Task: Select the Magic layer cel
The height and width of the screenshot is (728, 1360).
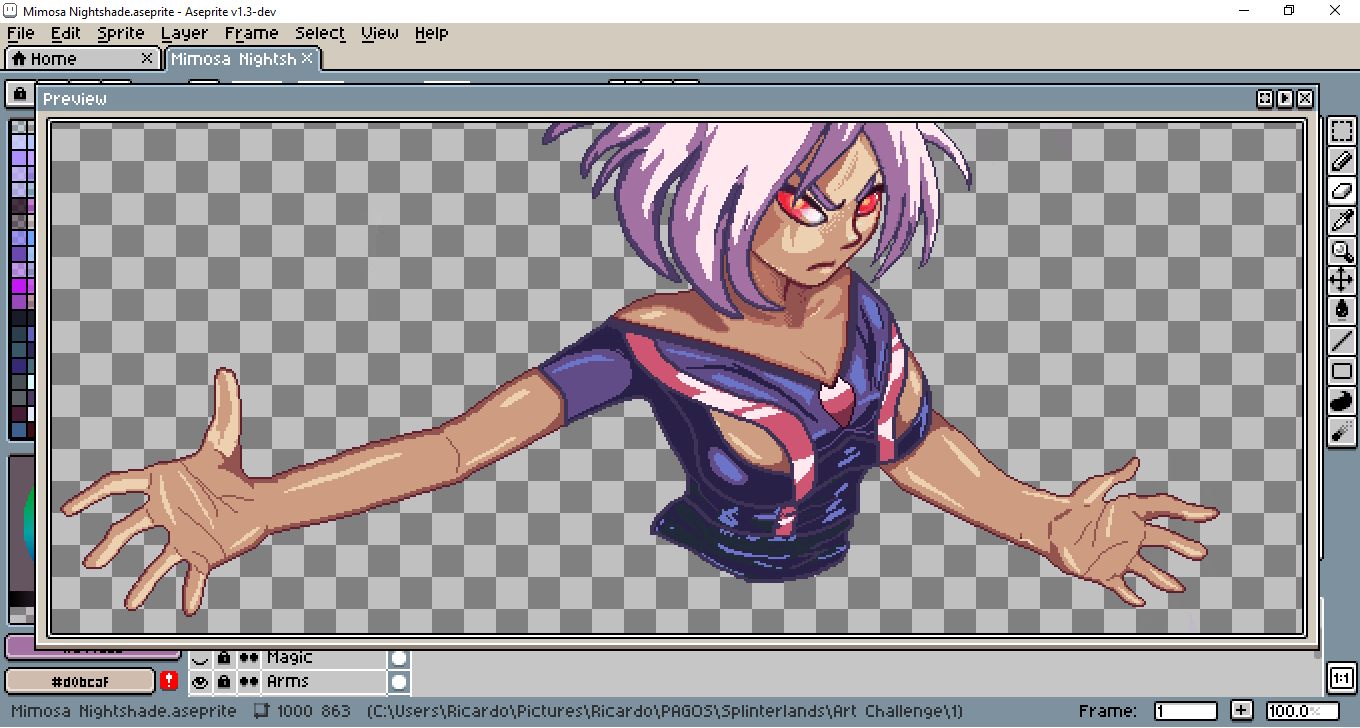Action: [399, 658]
